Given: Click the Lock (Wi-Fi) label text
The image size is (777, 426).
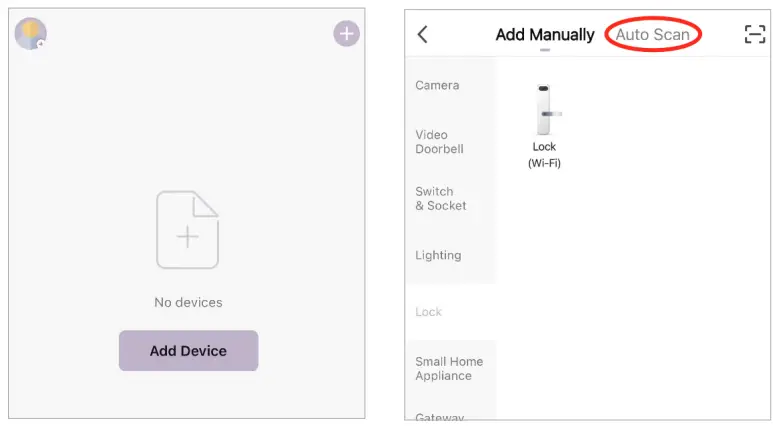Looking at the screenshot, I should [x=544, y=155].
